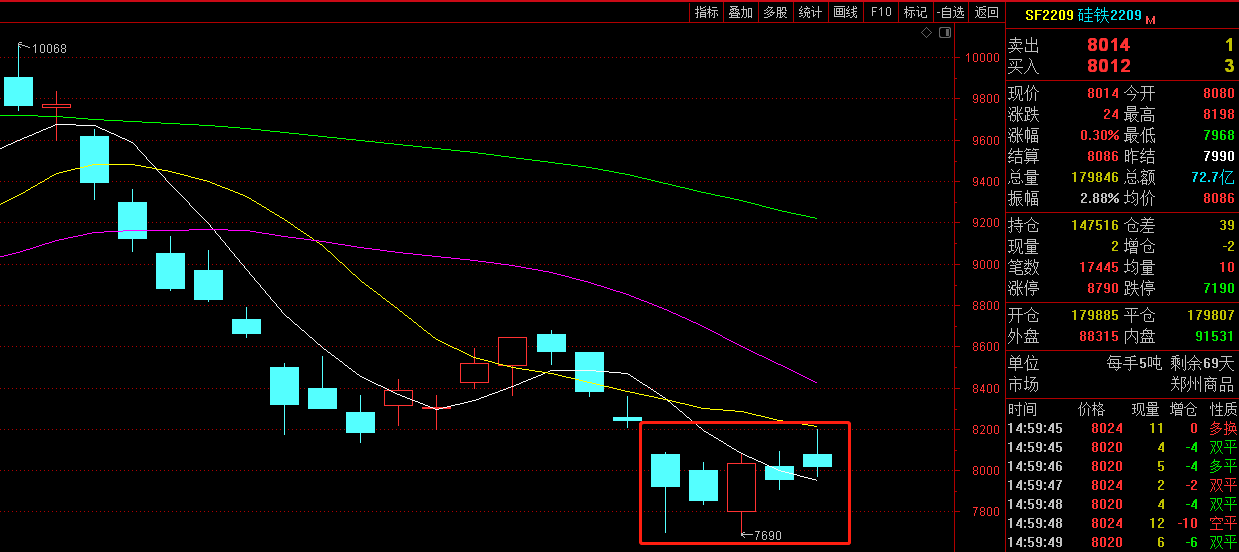
Task: Click the 10068 high price label
Action: point(49,49)
